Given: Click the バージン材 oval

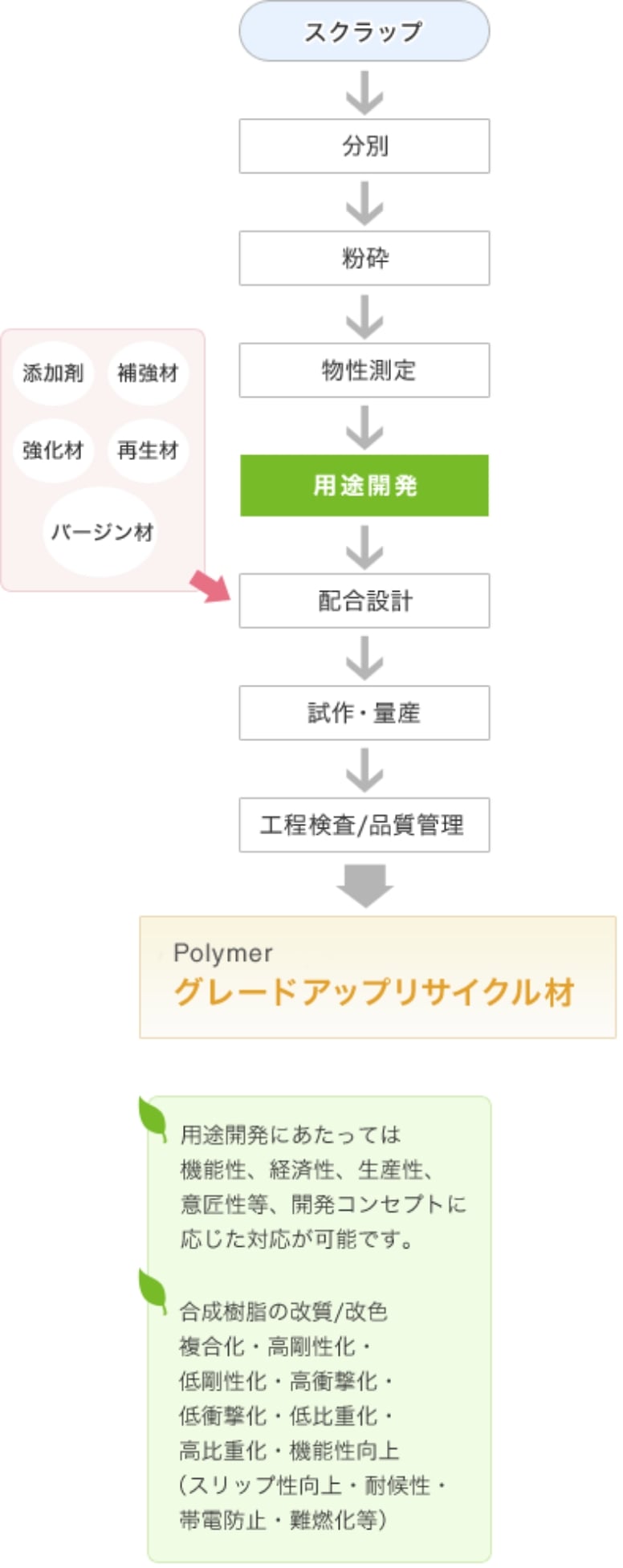Looking at the screenshot, I should 101,531.
